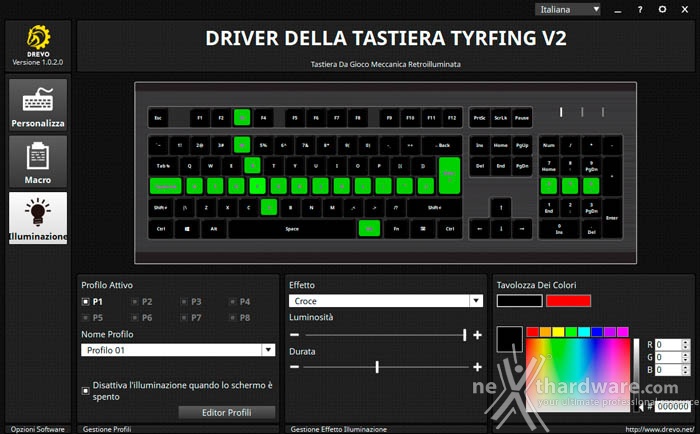The height and width of the screenshot is (434, 700).
Task: Click the Esc key on keyboard map
Action: coord(158,118)
